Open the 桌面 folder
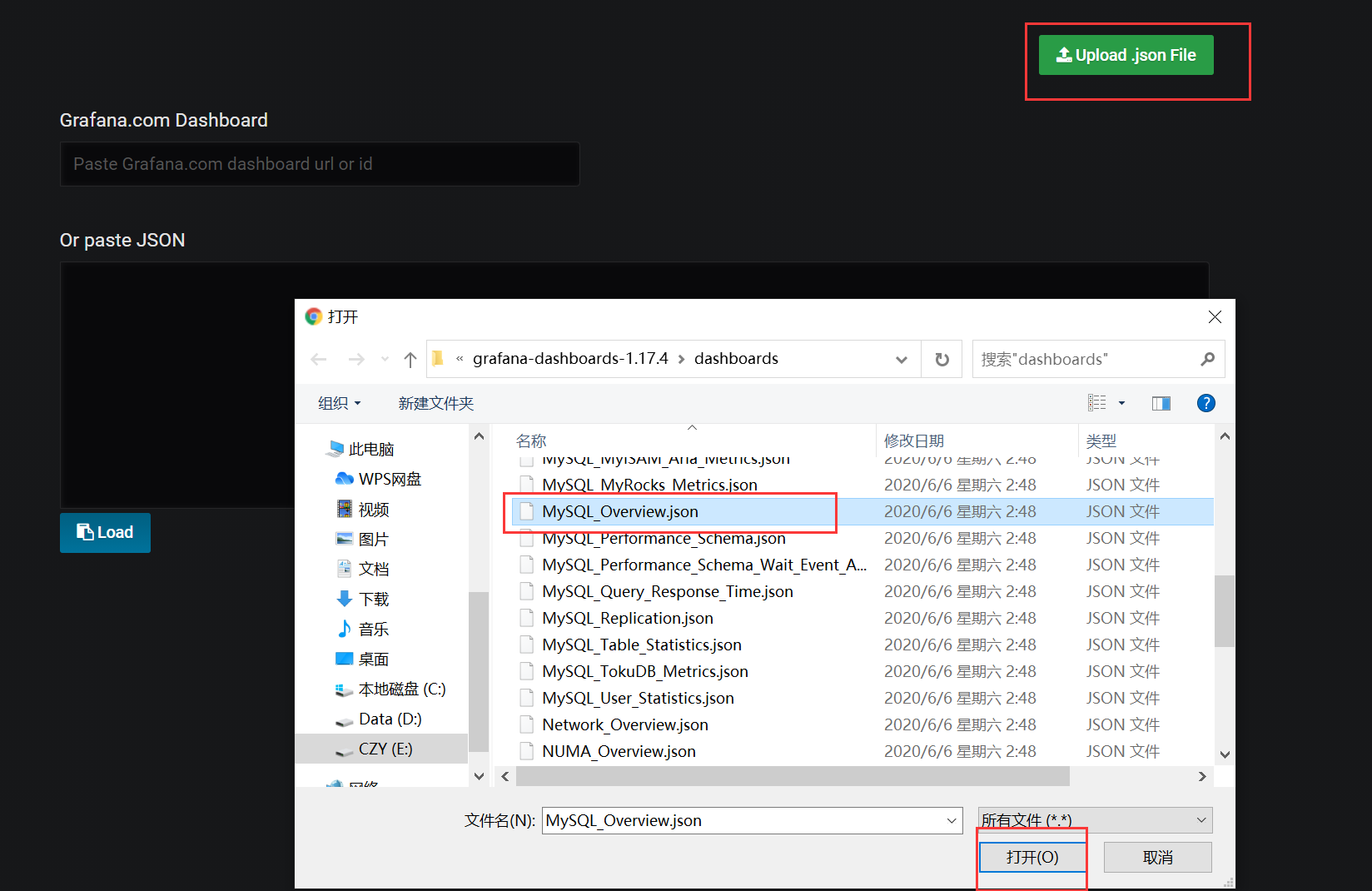 363,659
